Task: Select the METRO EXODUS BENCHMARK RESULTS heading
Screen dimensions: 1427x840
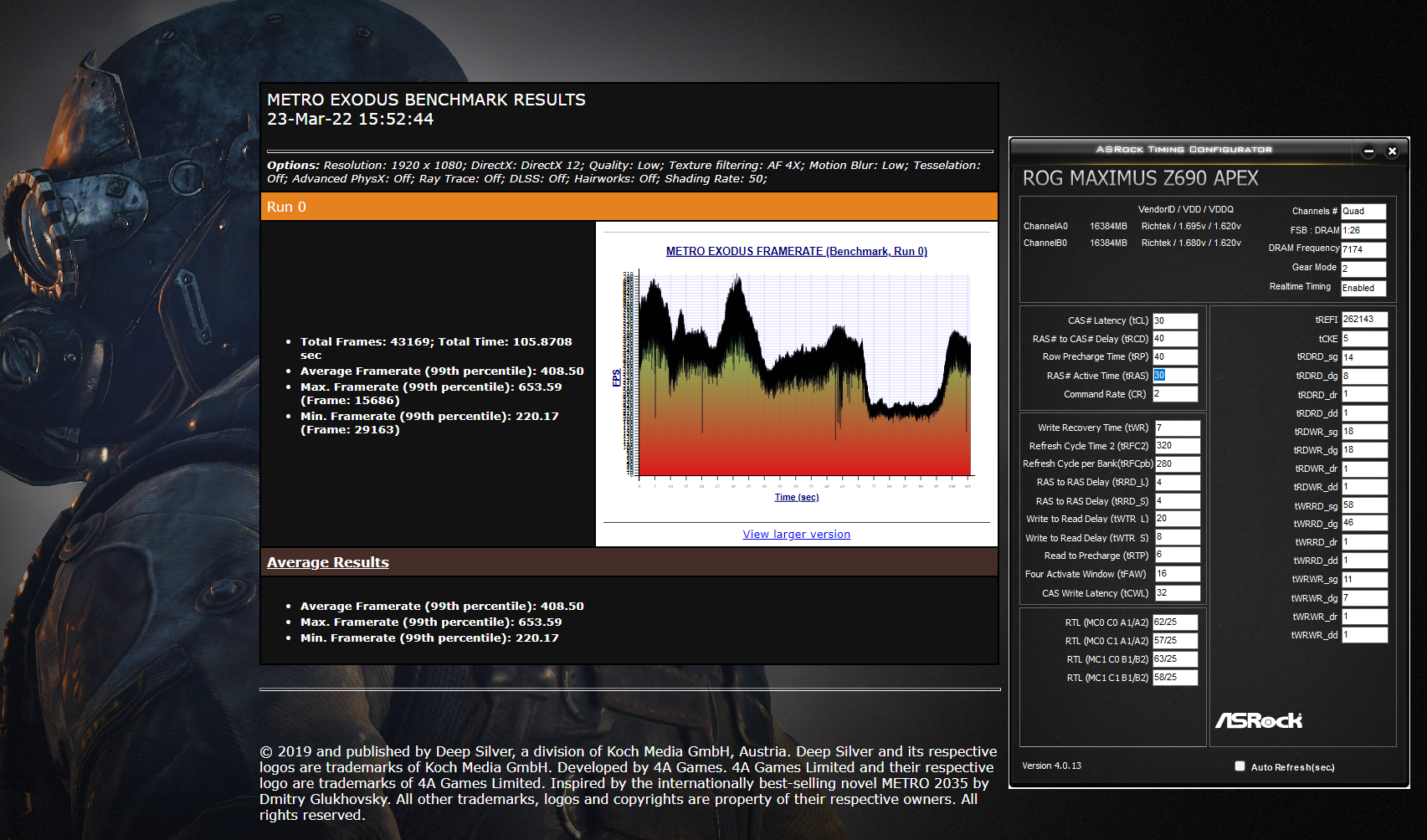Action: (x=426, y=100)
